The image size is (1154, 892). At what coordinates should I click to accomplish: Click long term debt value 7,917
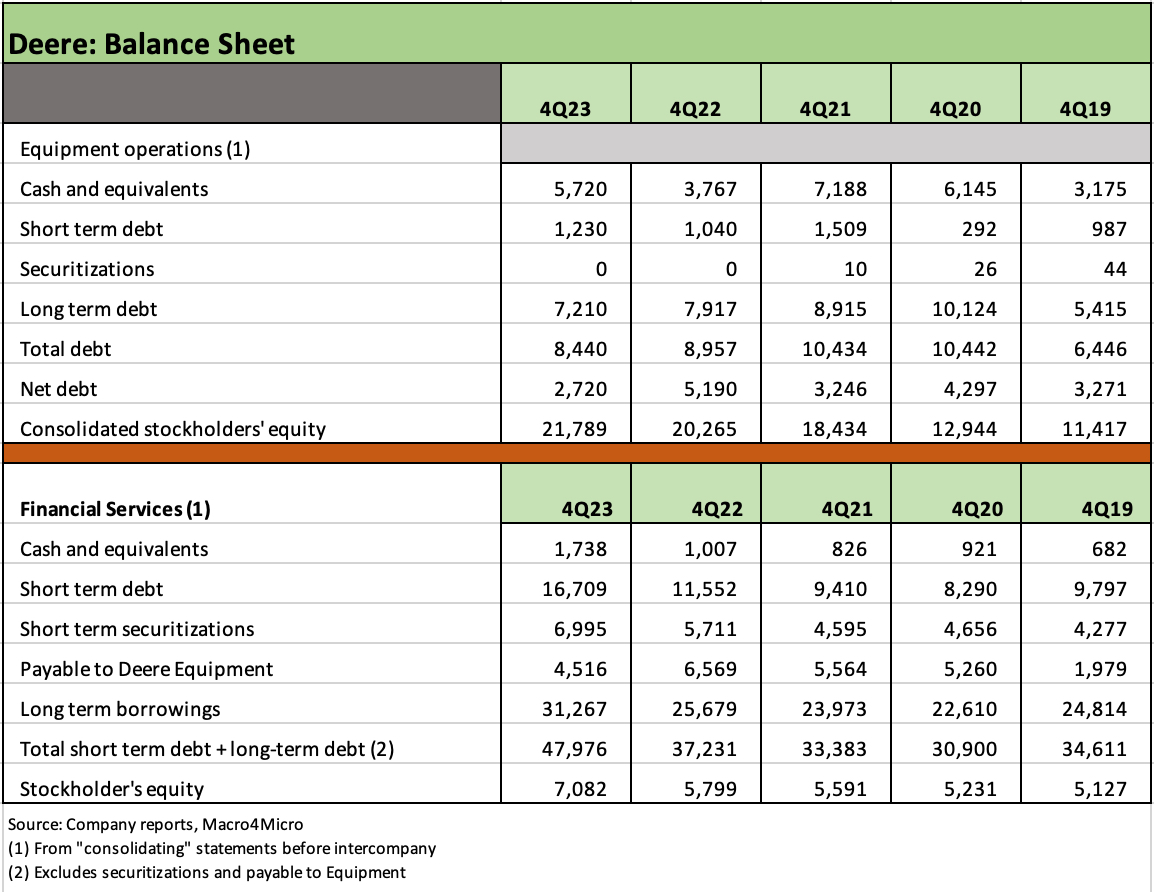(x=710, y=309)
